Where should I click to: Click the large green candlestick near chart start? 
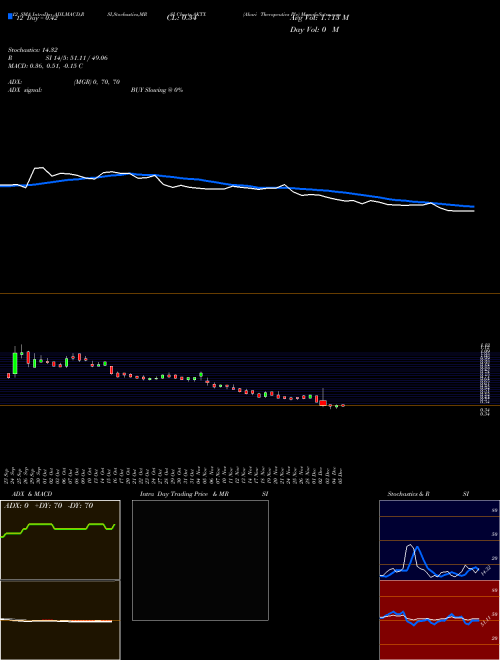tap(15, 363)
